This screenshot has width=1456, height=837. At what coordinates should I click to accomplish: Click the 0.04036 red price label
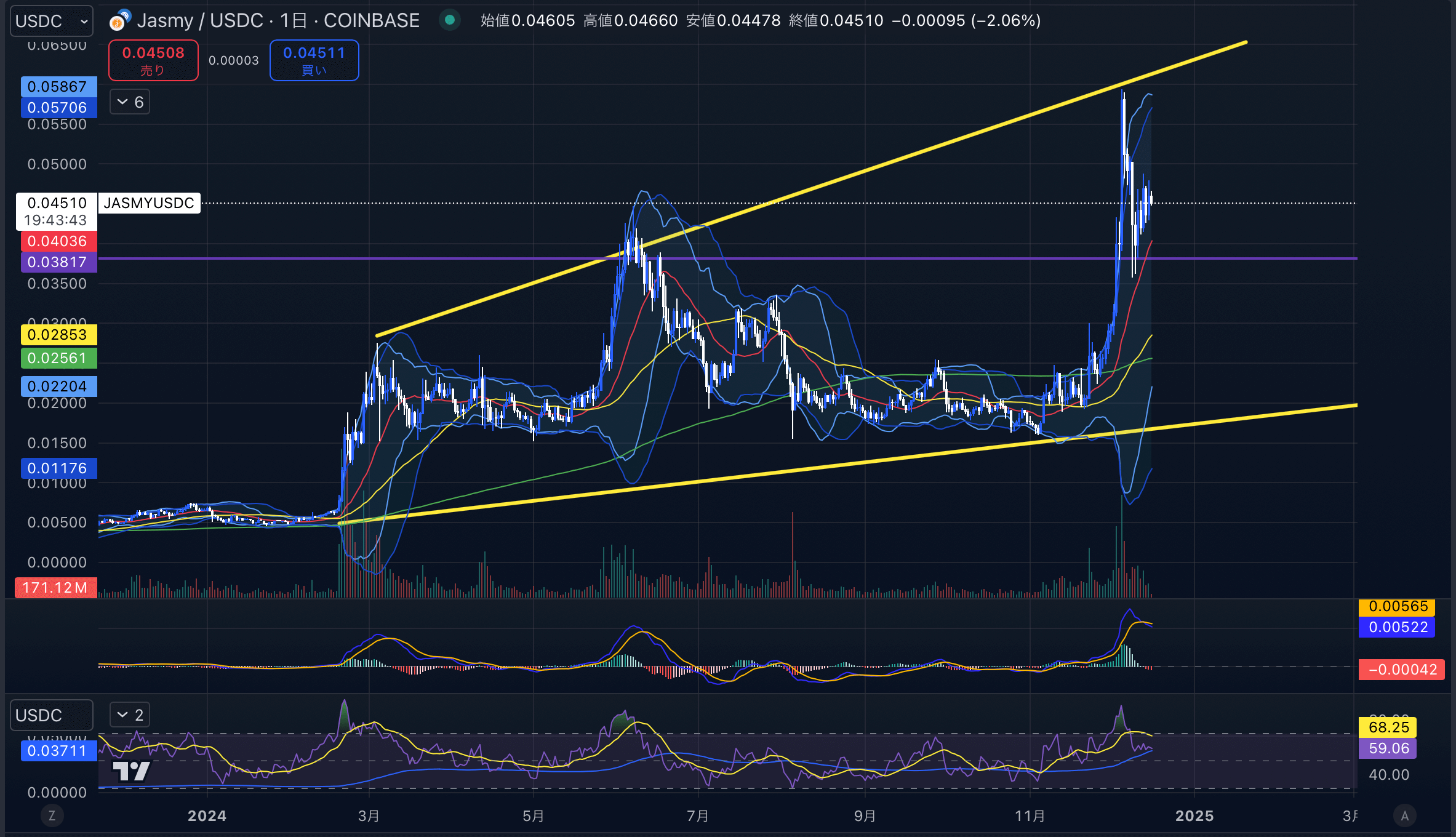pyautogui.click(x=58, y=241)
